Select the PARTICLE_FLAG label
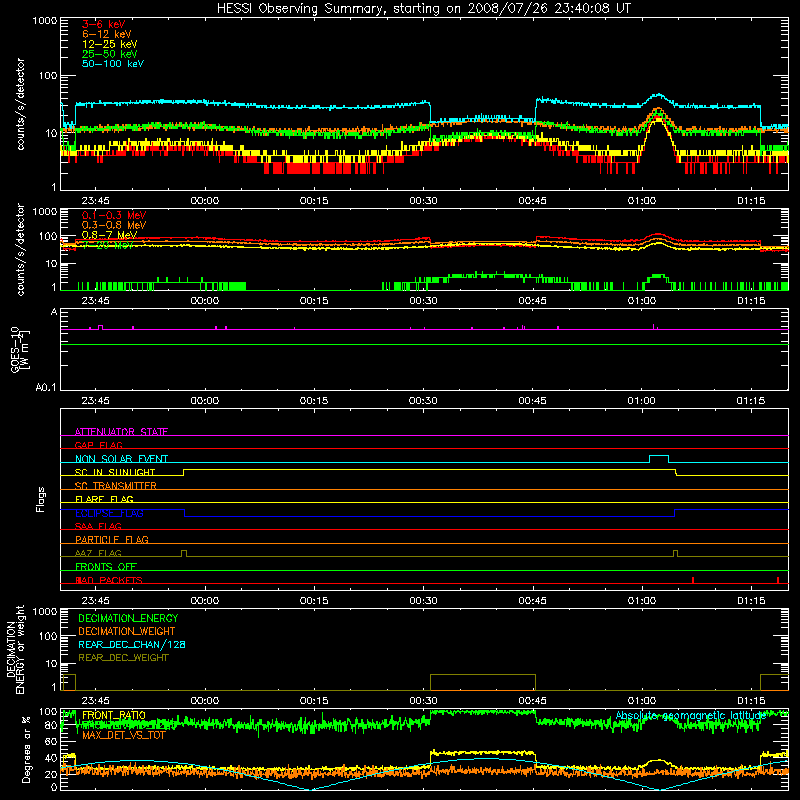Image resolution: width=800 pixels, height=800 pixels. (112, 540)
